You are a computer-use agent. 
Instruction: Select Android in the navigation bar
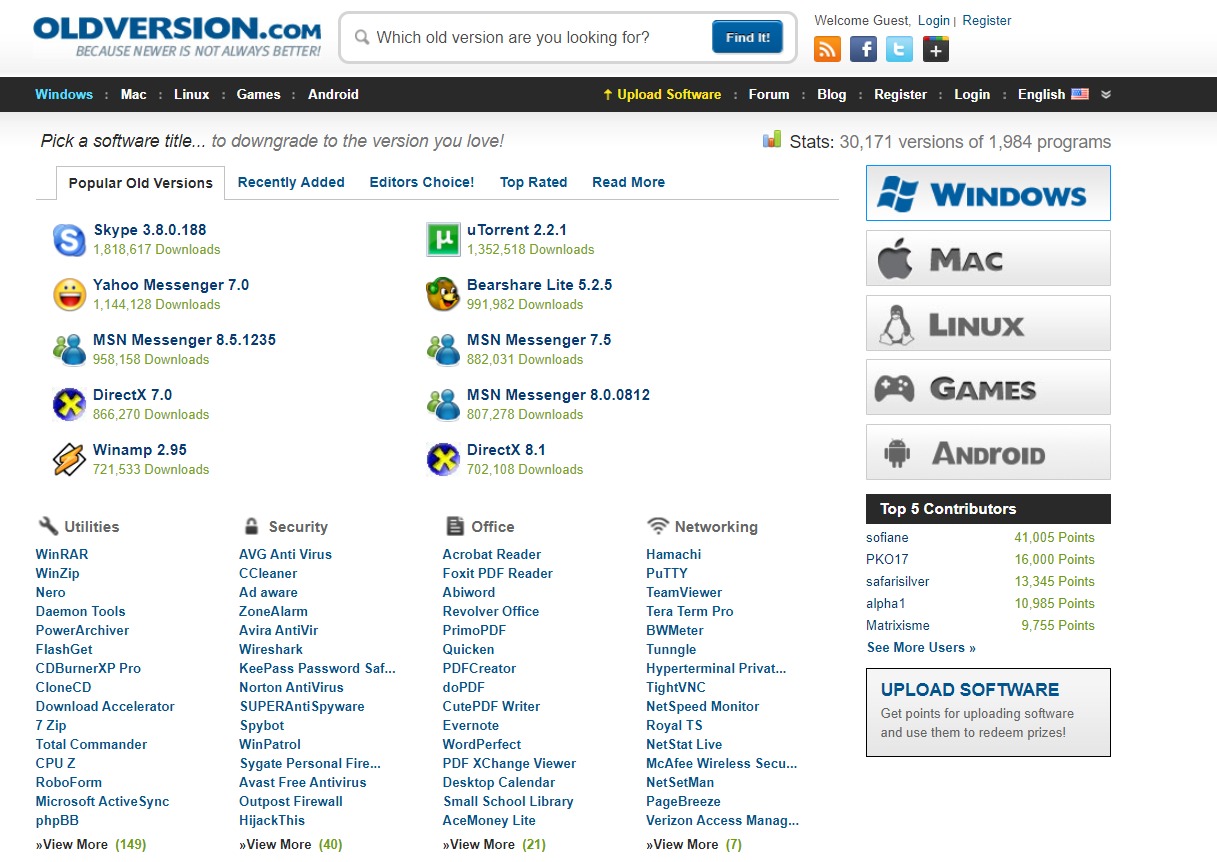(333, 94)
